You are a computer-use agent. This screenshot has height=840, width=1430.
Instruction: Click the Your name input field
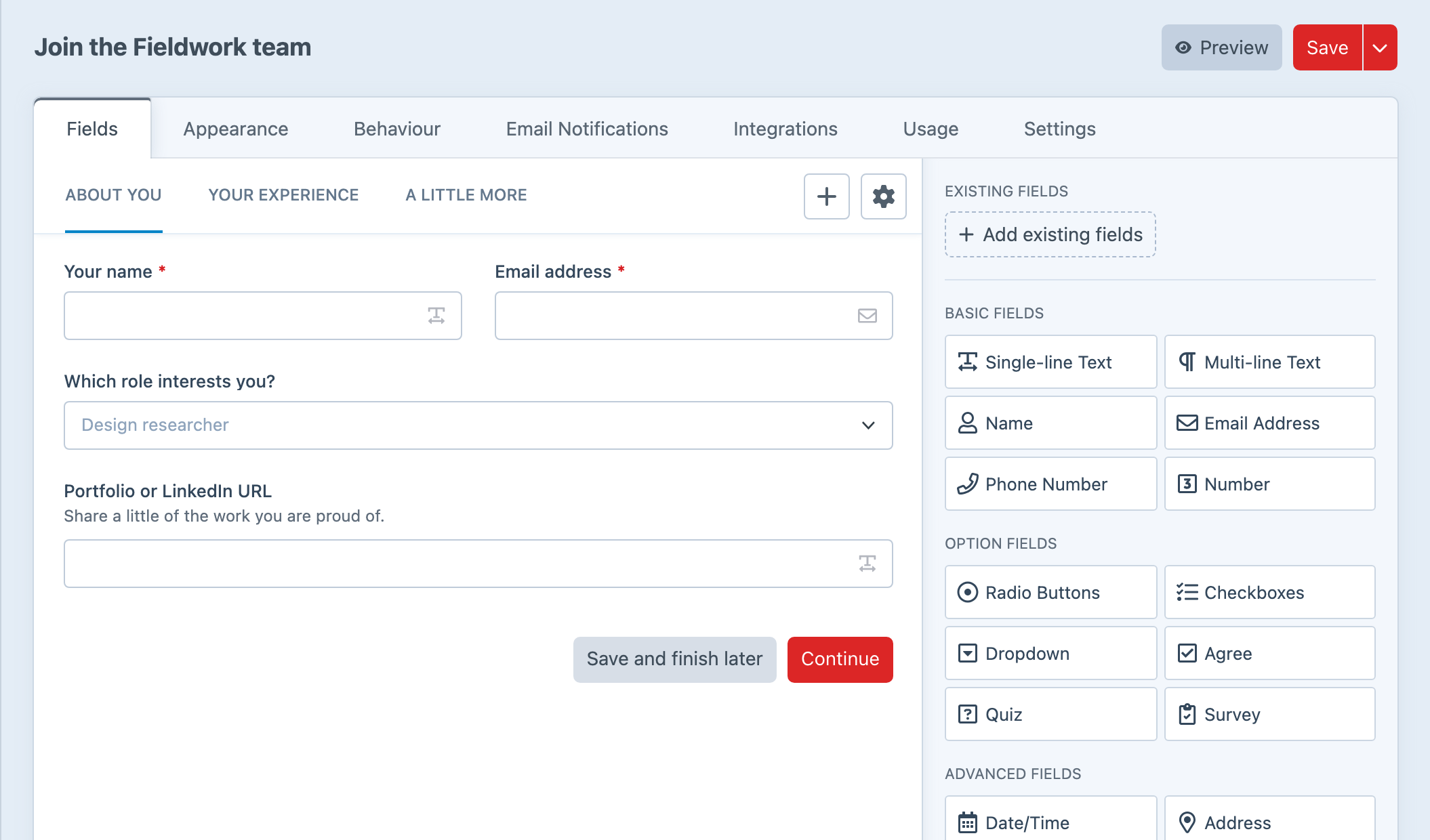click(263, 316)
